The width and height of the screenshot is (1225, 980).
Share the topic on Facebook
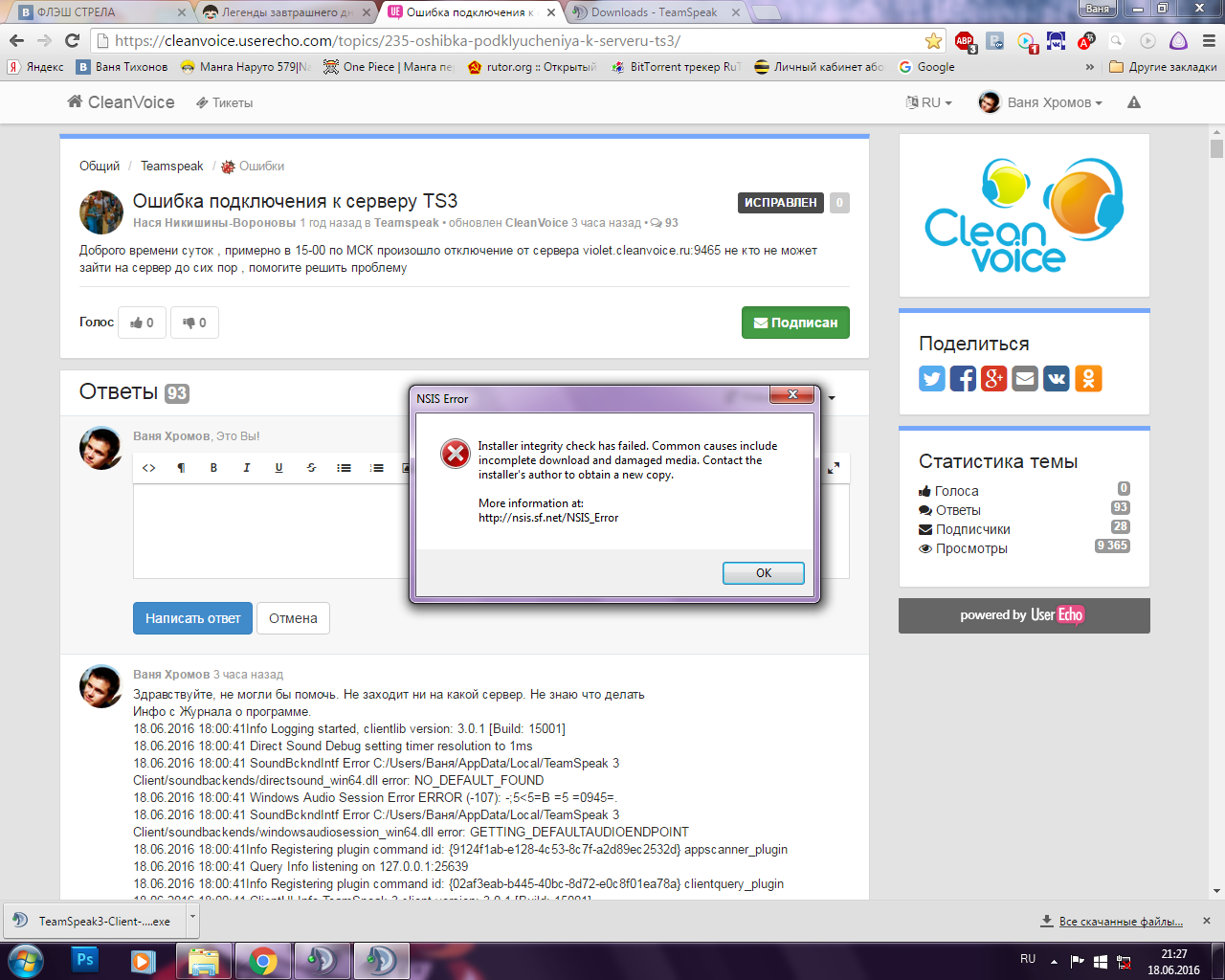[x=963, y=378]
